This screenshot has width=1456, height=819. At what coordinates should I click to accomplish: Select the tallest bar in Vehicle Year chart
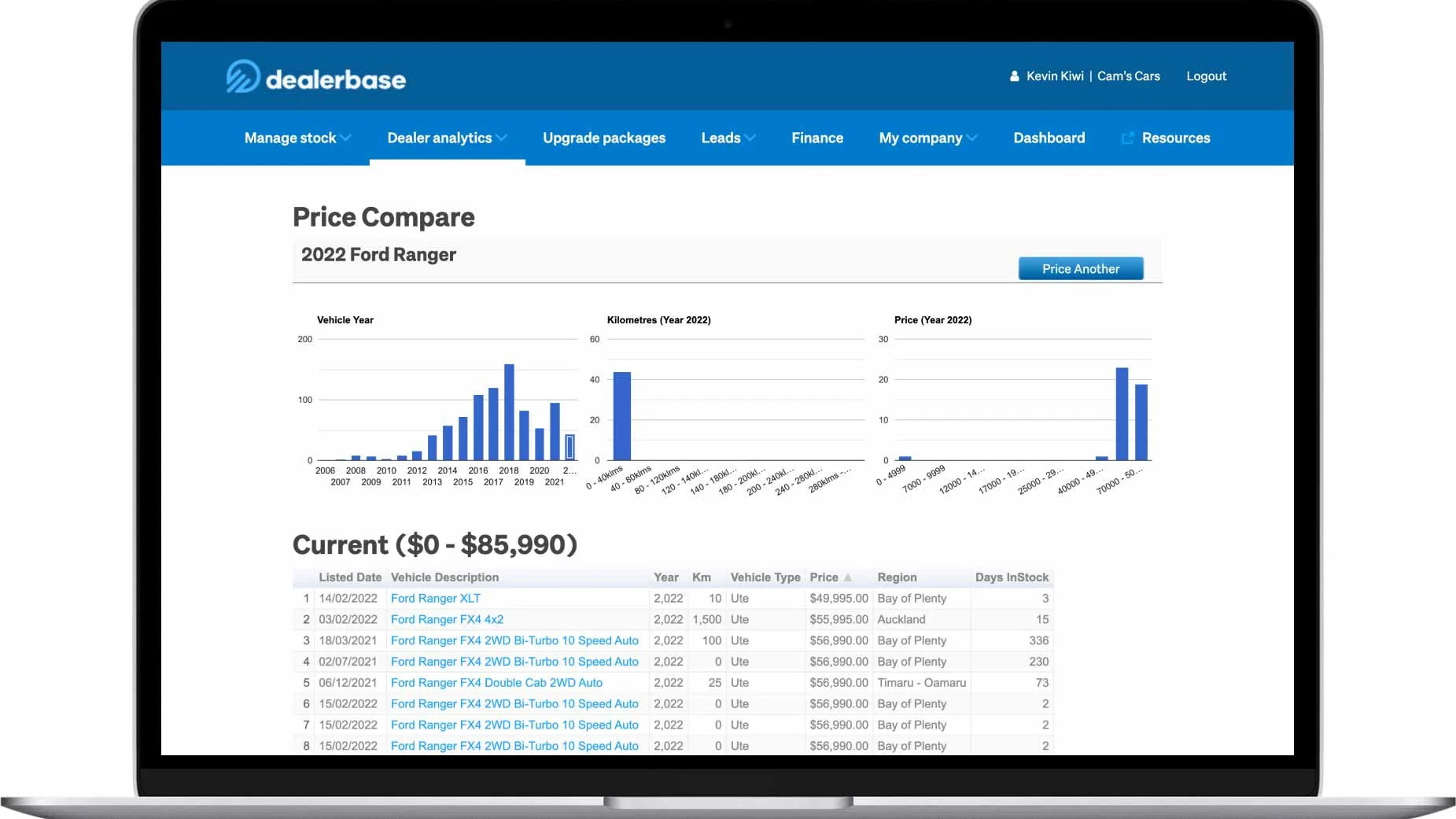point(509,412)
